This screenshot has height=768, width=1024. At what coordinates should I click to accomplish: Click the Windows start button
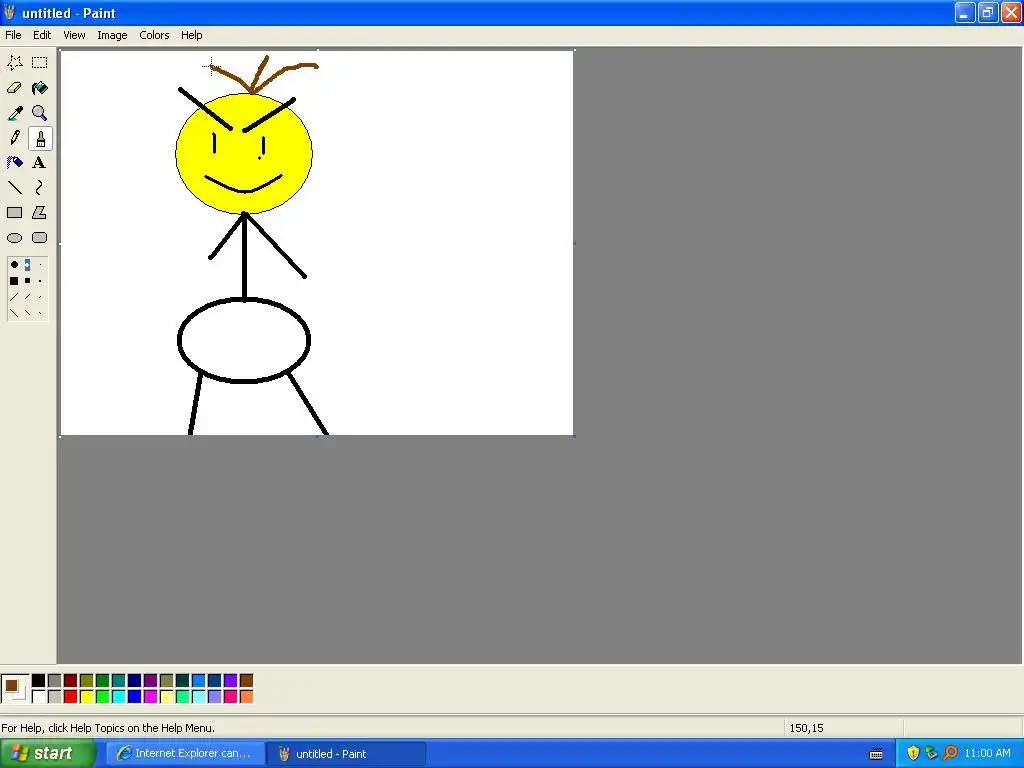coord(47,754)
